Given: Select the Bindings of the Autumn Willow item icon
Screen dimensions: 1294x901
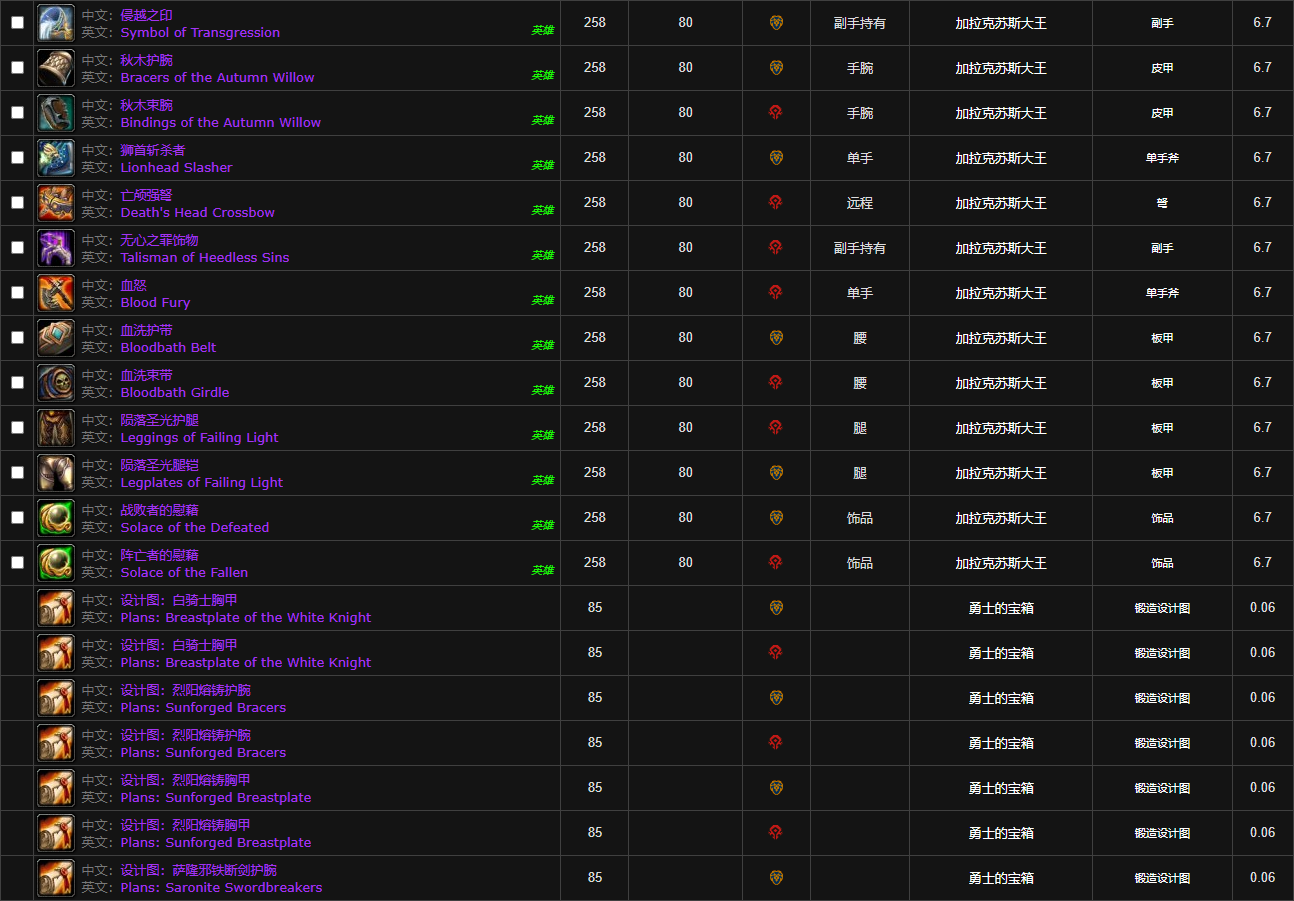Looking at the screenshot, I should (56, 113).
